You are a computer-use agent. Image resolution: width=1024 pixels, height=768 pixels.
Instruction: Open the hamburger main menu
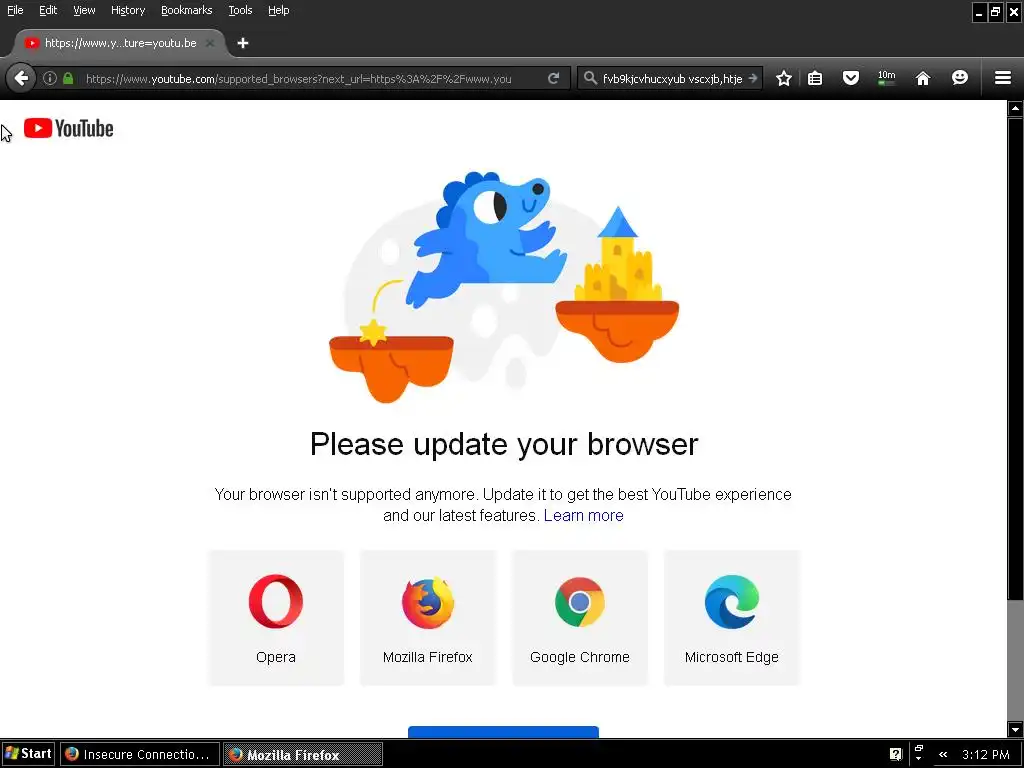[1003, 78]
